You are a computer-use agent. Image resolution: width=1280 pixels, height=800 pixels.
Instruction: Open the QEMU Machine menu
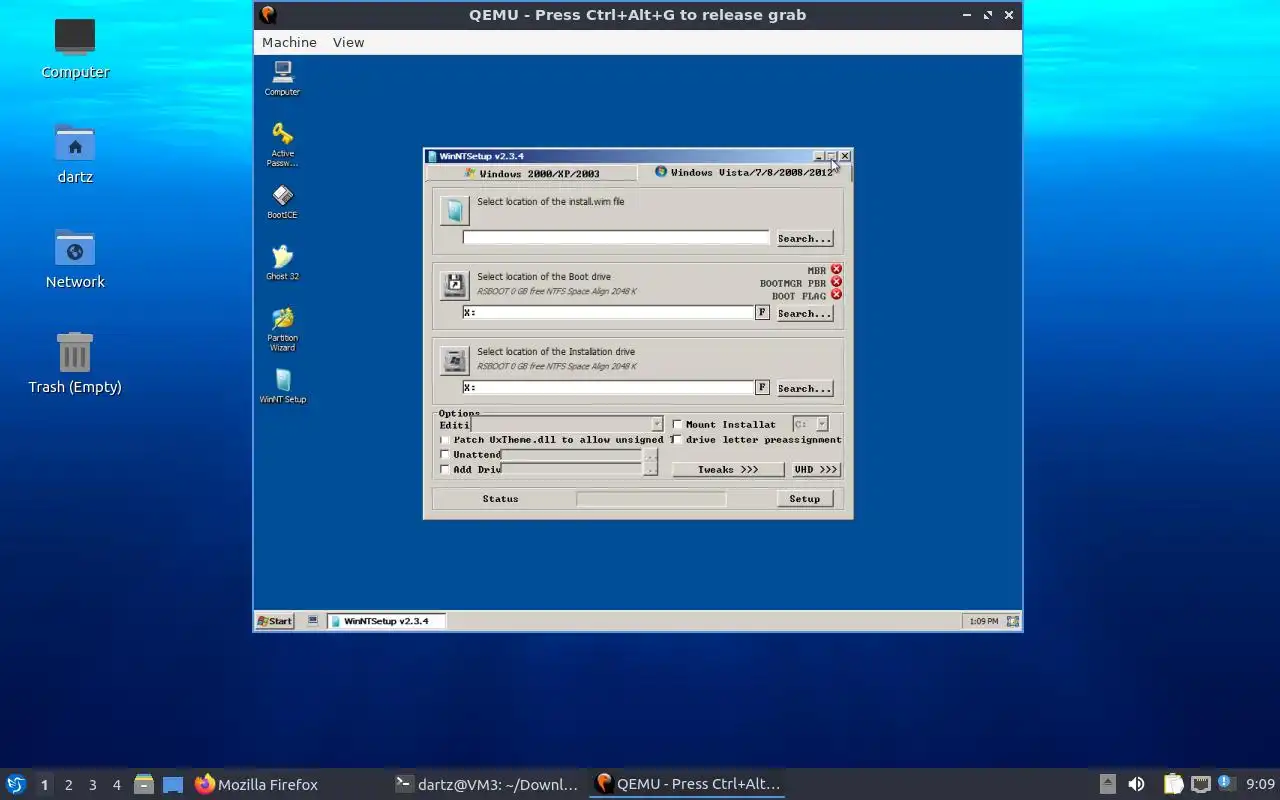[289, 42]
